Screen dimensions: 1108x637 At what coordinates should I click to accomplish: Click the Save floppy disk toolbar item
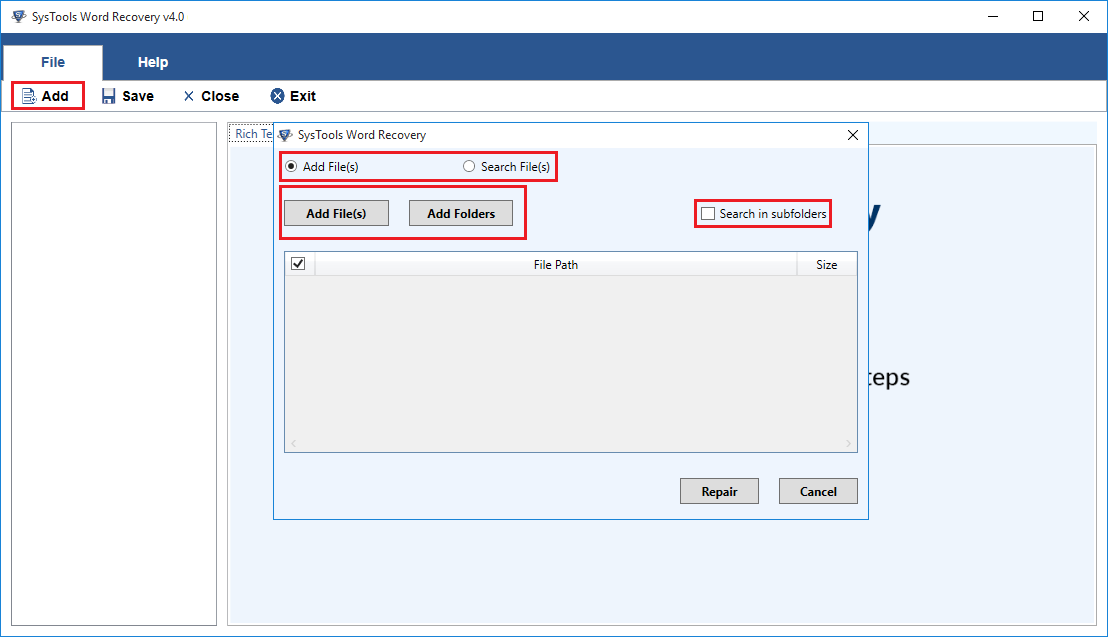pos(127,96)
